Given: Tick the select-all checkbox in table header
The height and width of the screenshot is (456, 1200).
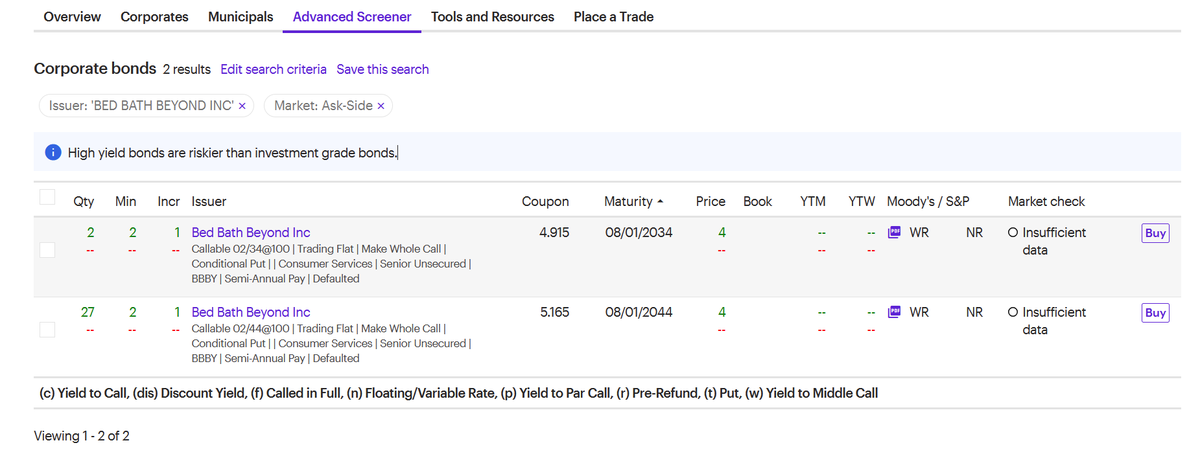Looking at the screenshot, I should tap(47, 196).
